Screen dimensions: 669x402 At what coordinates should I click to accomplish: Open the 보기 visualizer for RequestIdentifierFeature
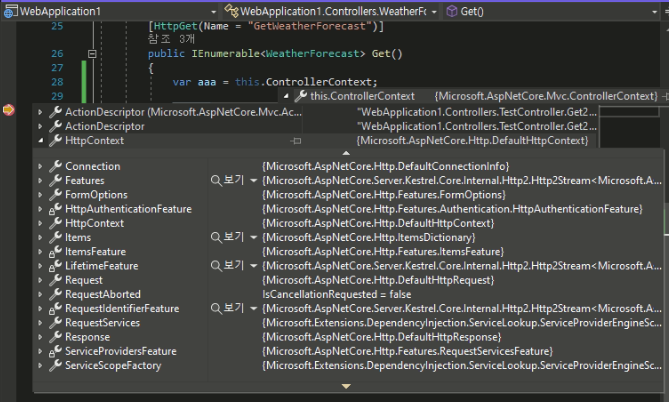coord(227,308)
